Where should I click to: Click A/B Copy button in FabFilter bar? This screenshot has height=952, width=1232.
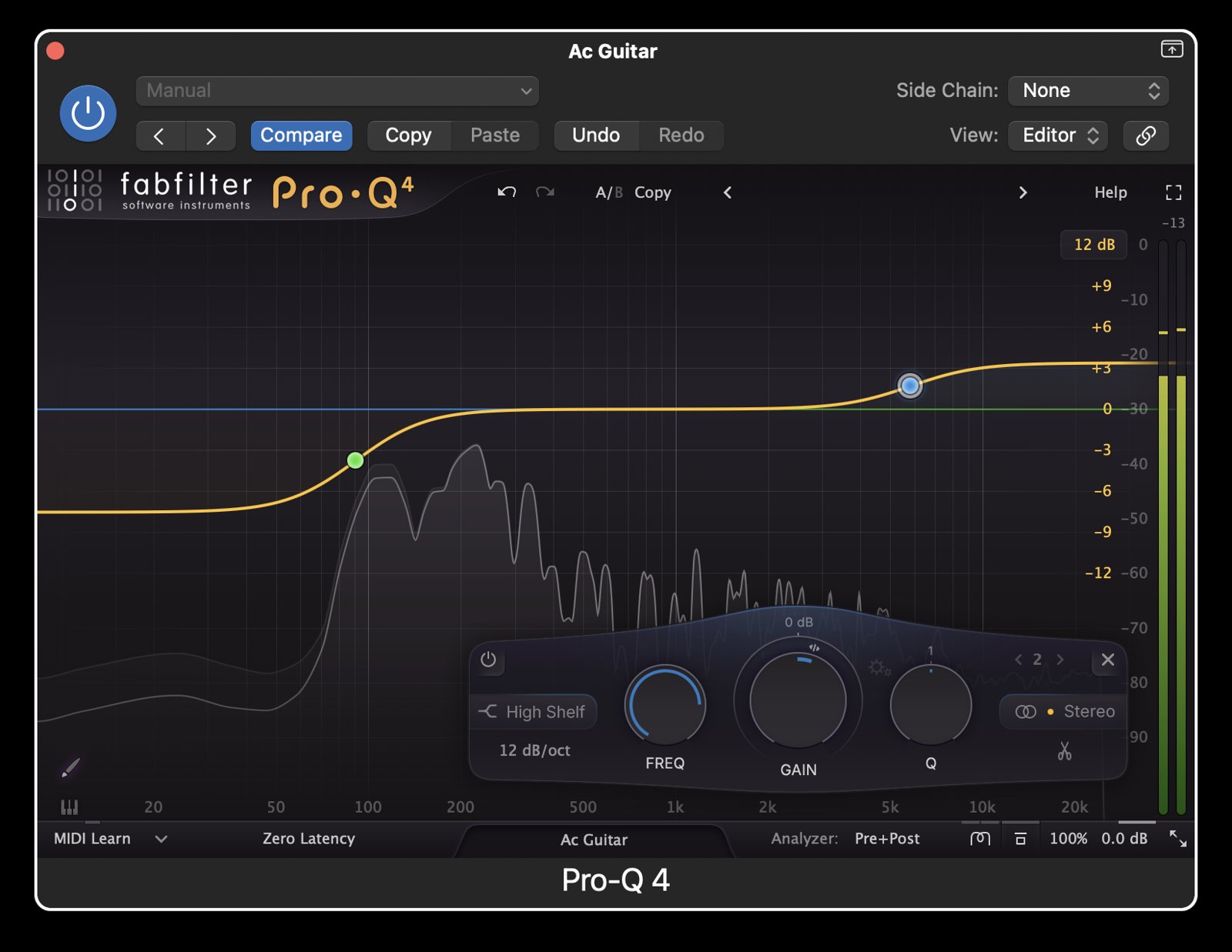(653, 192)
